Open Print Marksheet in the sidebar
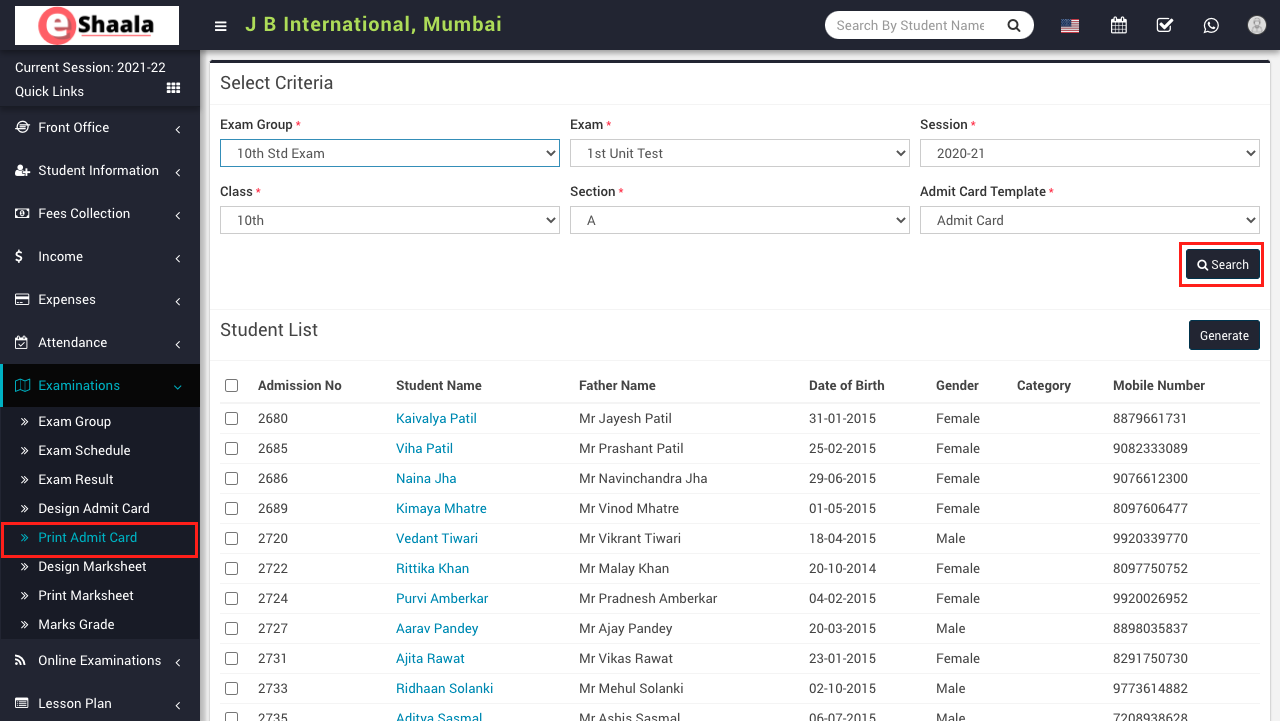 pyautogui.click(x=86, y=596)
